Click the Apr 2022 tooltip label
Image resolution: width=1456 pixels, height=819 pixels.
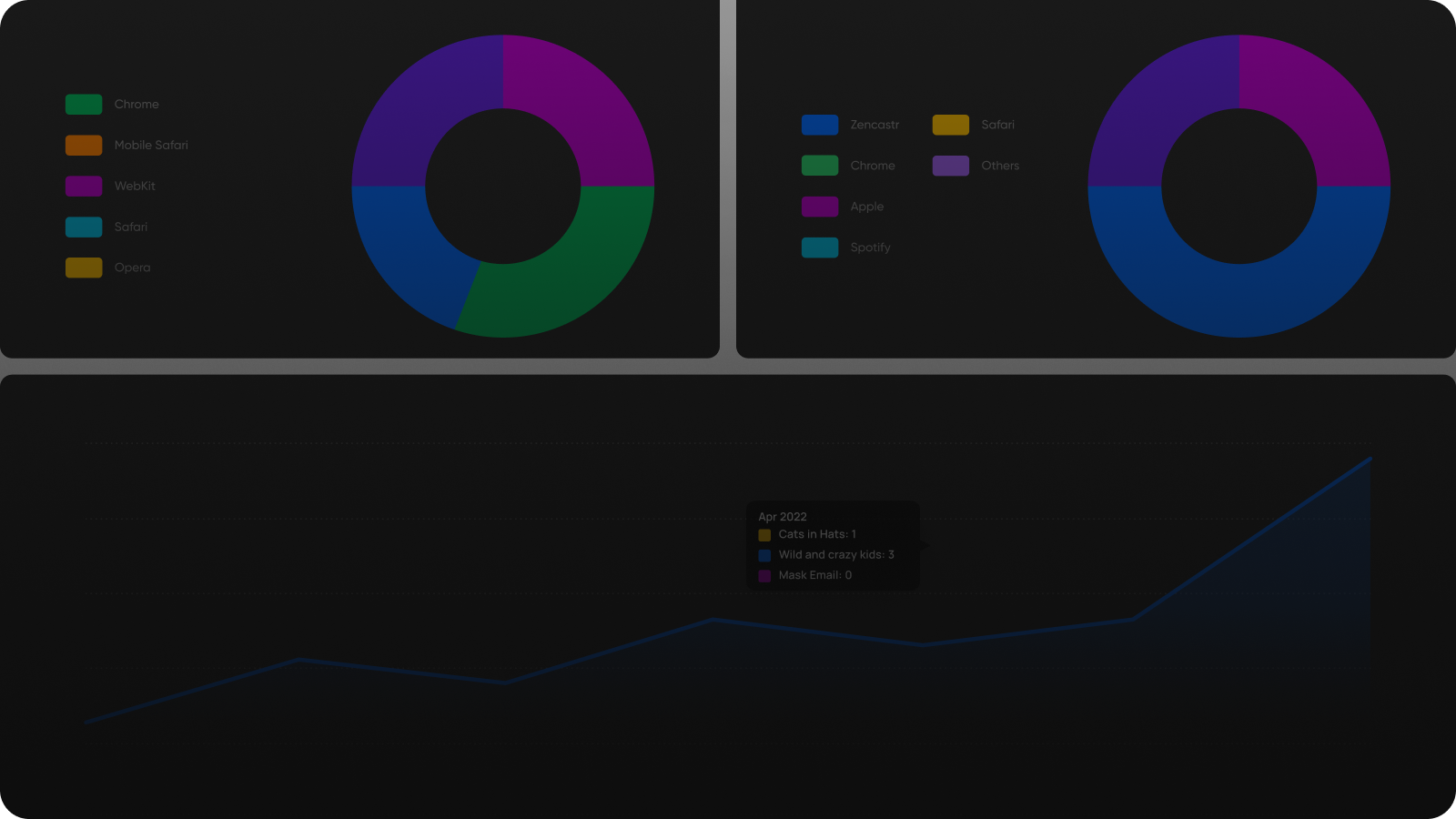[784, 516]
